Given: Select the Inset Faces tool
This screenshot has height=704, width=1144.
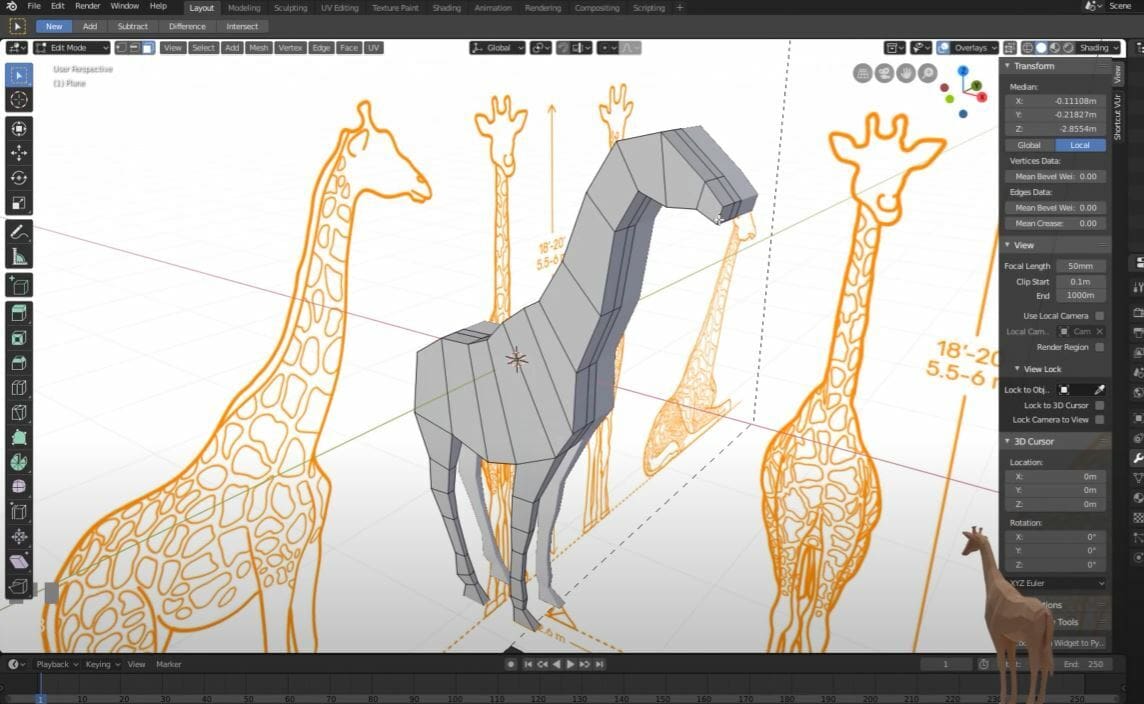Looking at the screenshot, I should pyautogui.click(x=19, y=339).
